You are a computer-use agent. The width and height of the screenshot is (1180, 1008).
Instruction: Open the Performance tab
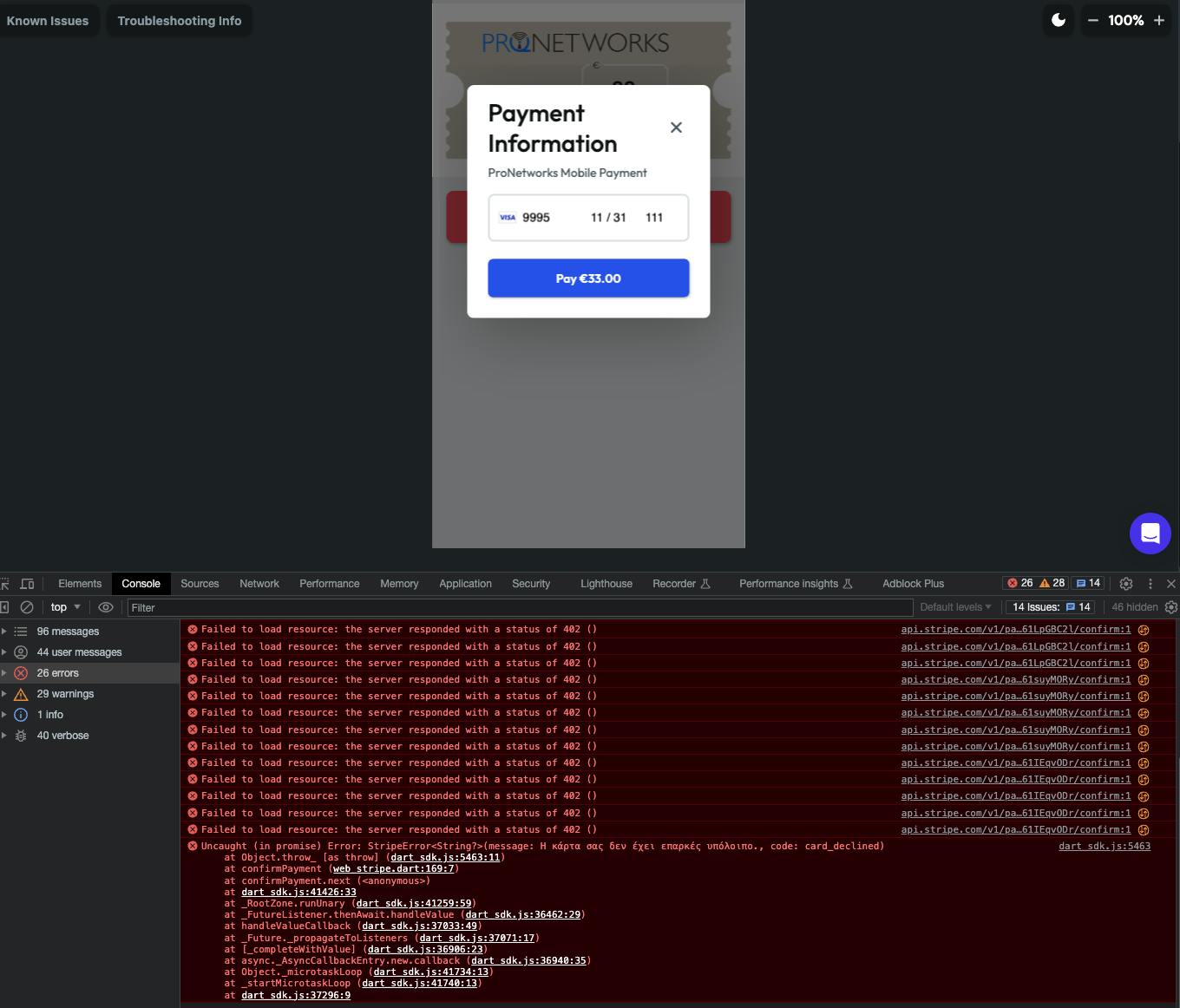point(330,584)
